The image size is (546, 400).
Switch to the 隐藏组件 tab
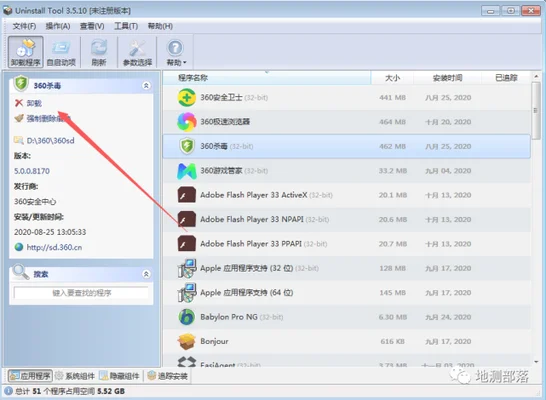pos(119,376)
